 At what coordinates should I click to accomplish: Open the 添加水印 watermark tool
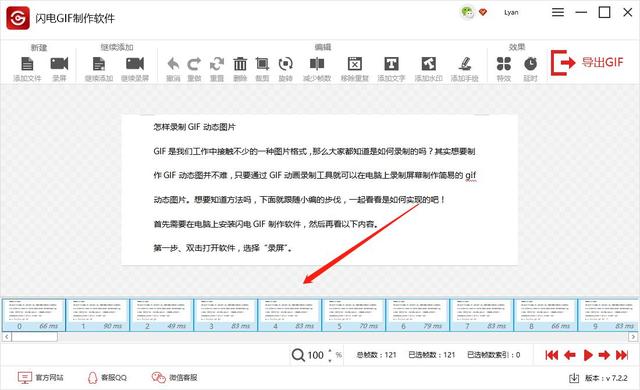pyautogui.click(x=429, y=64)
